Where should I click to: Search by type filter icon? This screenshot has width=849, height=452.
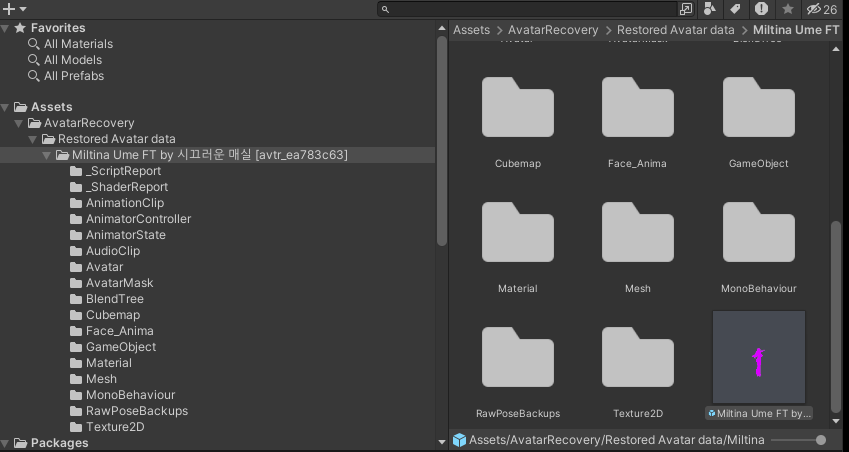click(709, 9)
